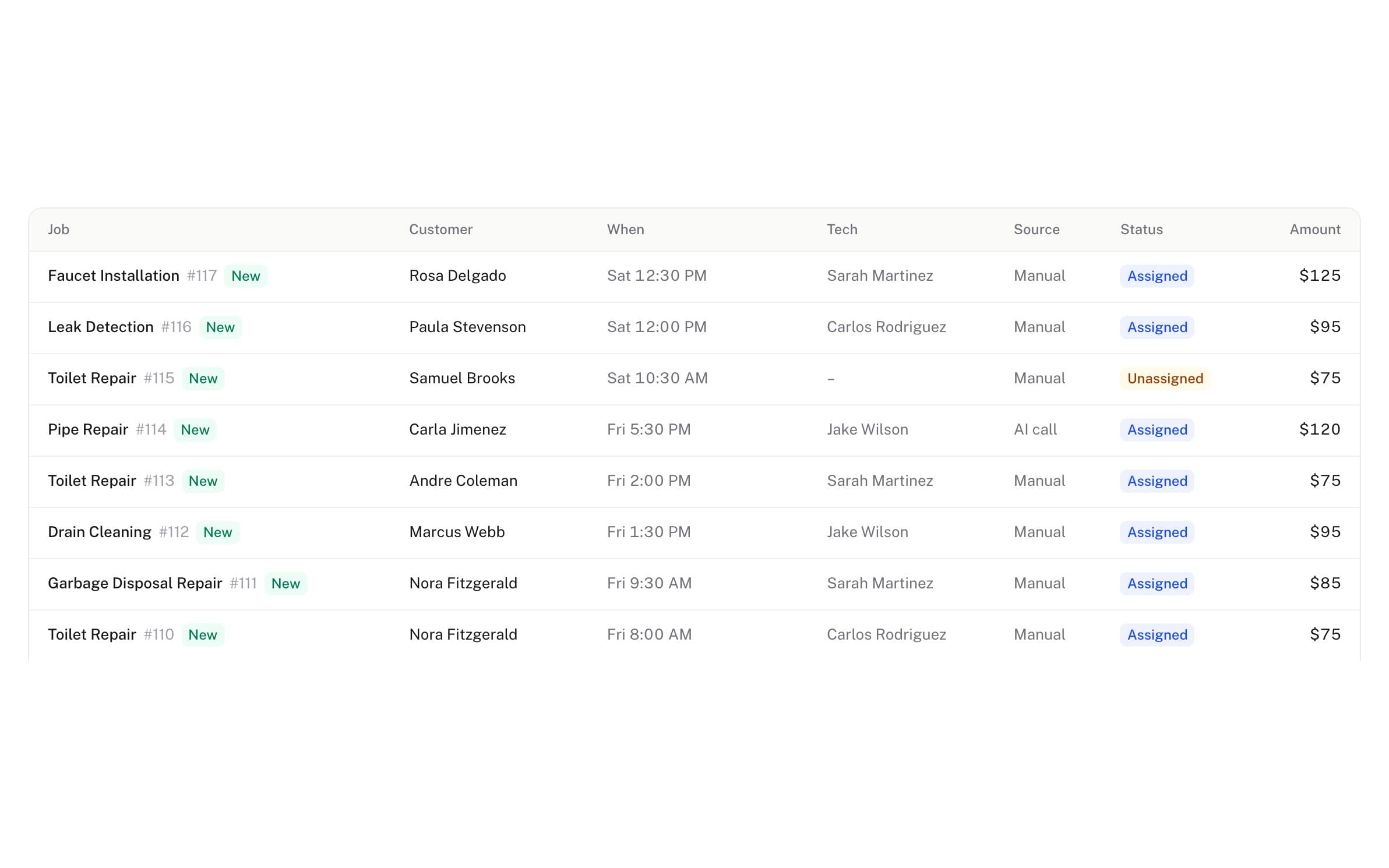Click customer Andre Coleman
Screen dimensions: 1389x868
(x=463, y=481)
